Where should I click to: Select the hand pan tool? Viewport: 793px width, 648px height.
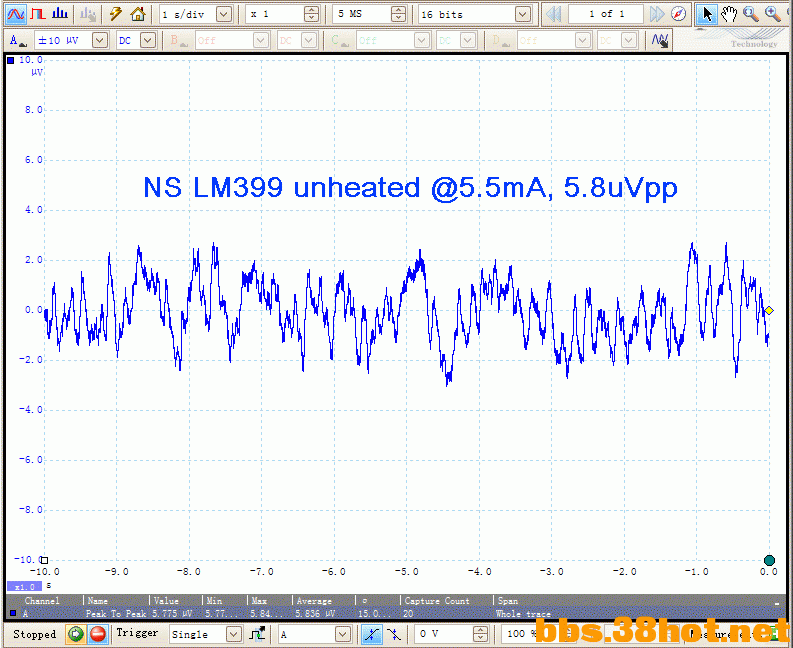click(729, 14)
